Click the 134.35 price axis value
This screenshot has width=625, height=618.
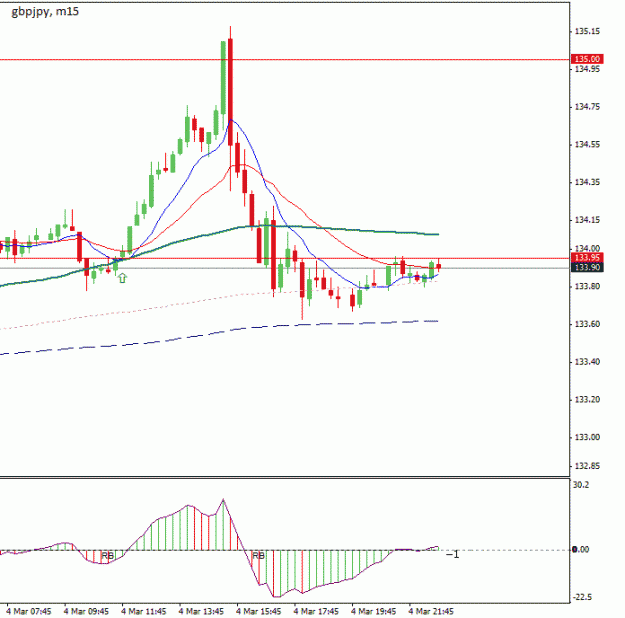point(587,182)
